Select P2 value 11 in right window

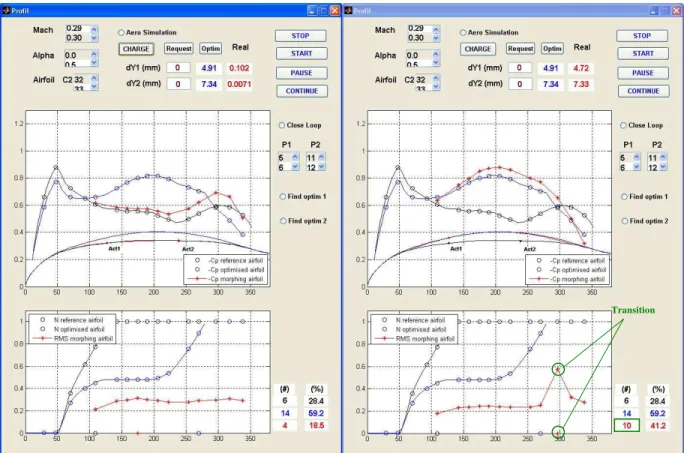click(652, 158)
